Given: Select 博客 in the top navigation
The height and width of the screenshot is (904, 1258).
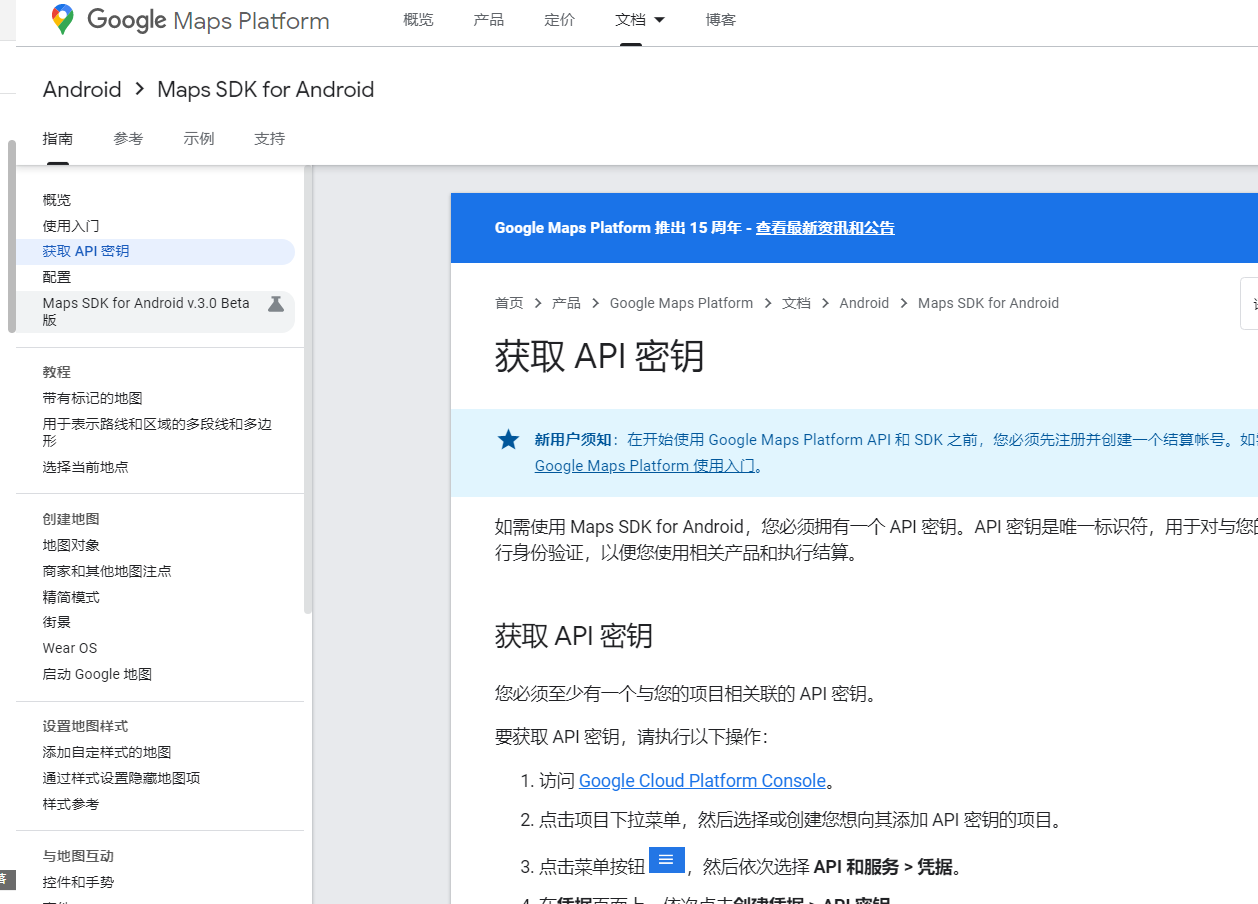Looking at the screenshot, I should (720, 19).
